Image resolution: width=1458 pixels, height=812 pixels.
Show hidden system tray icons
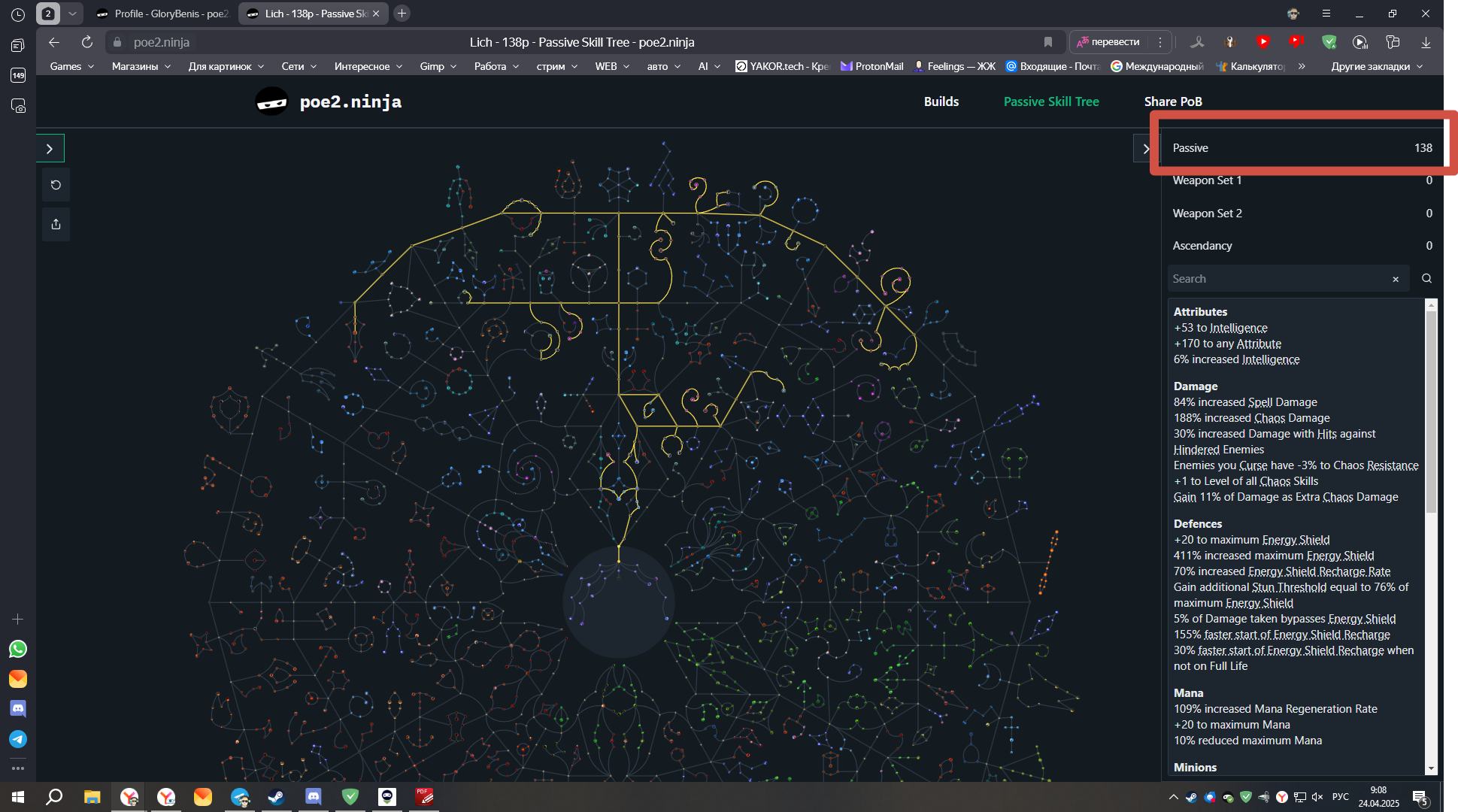[x=1173, y=797]
